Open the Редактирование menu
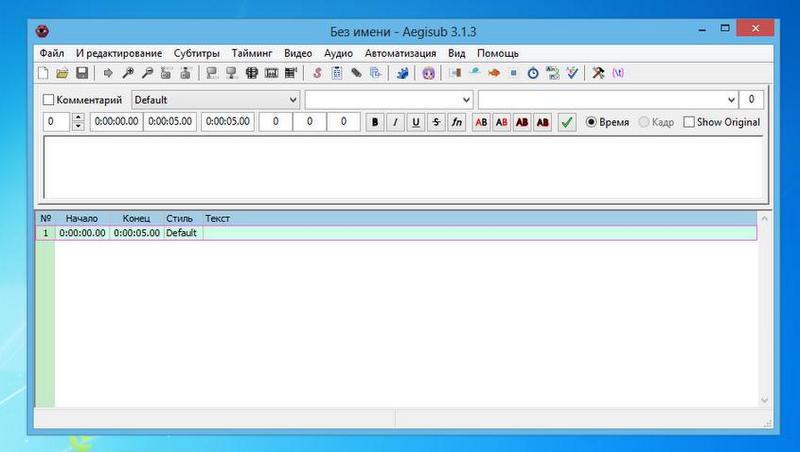Image resolution: width=800 pixels, height=452 pixels. [119, 53]
